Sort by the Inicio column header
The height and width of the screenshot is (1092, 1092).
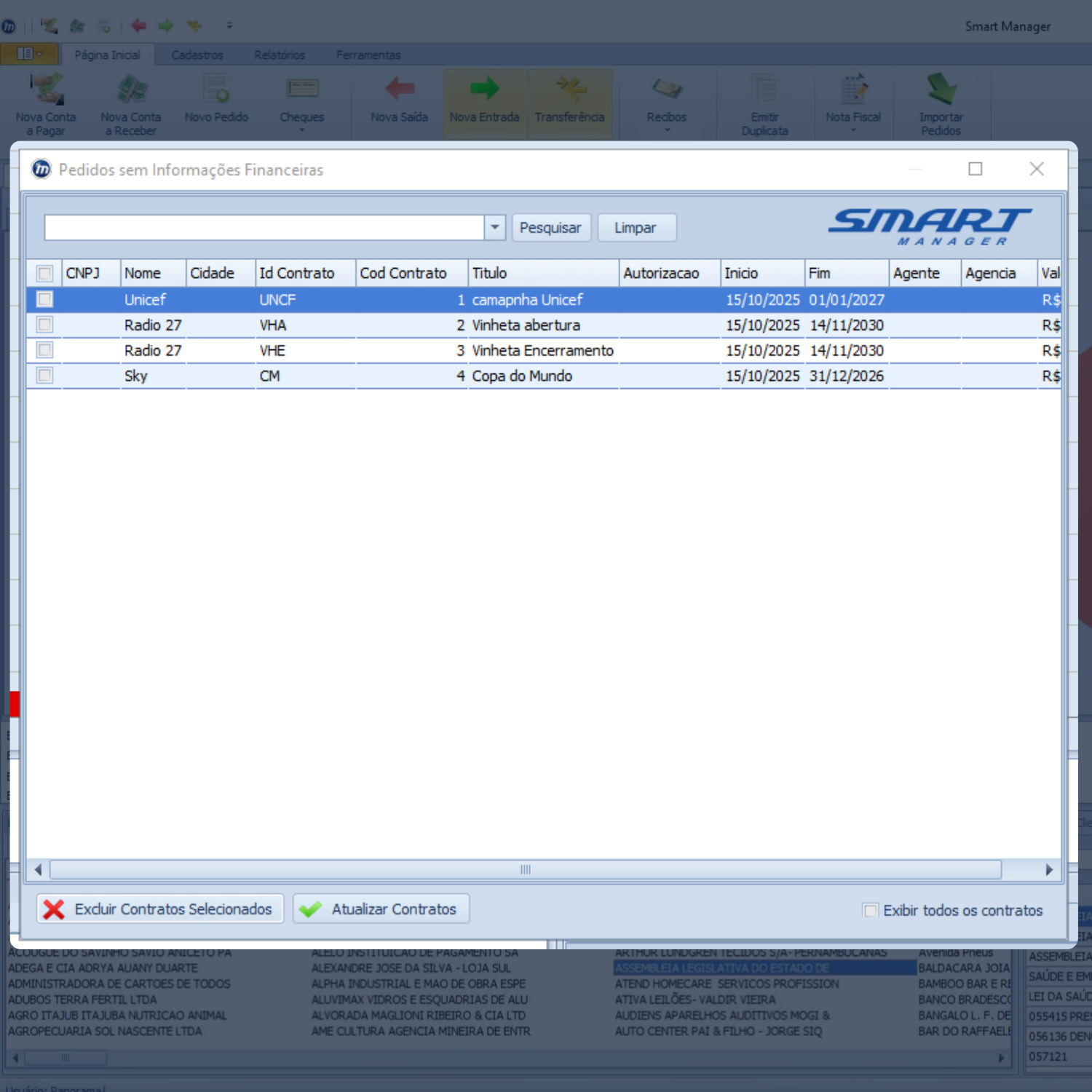pyautogui.click(x=763, y=273)
